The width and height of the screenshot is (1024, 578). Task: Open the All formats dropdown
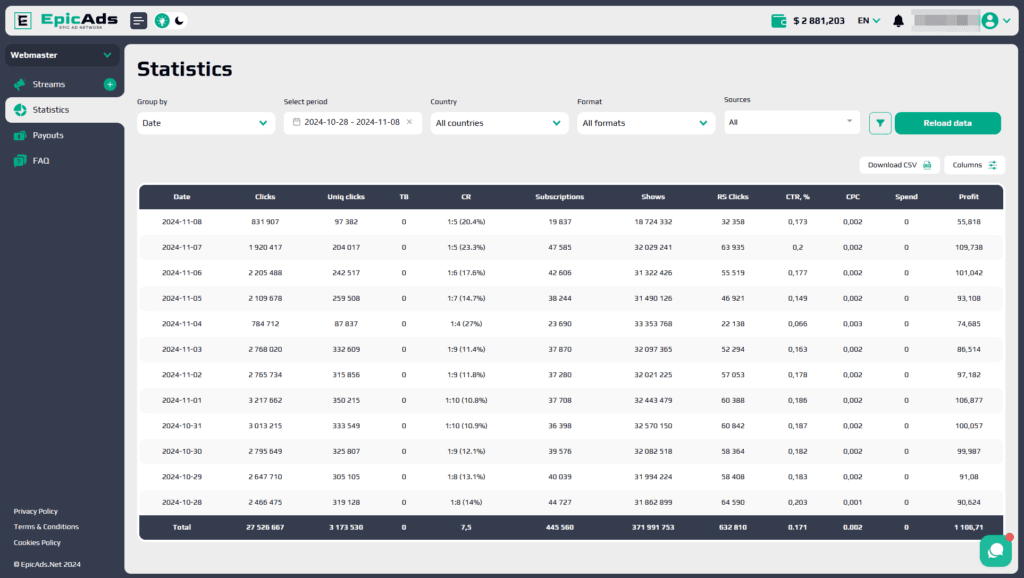tap(646, 123)
